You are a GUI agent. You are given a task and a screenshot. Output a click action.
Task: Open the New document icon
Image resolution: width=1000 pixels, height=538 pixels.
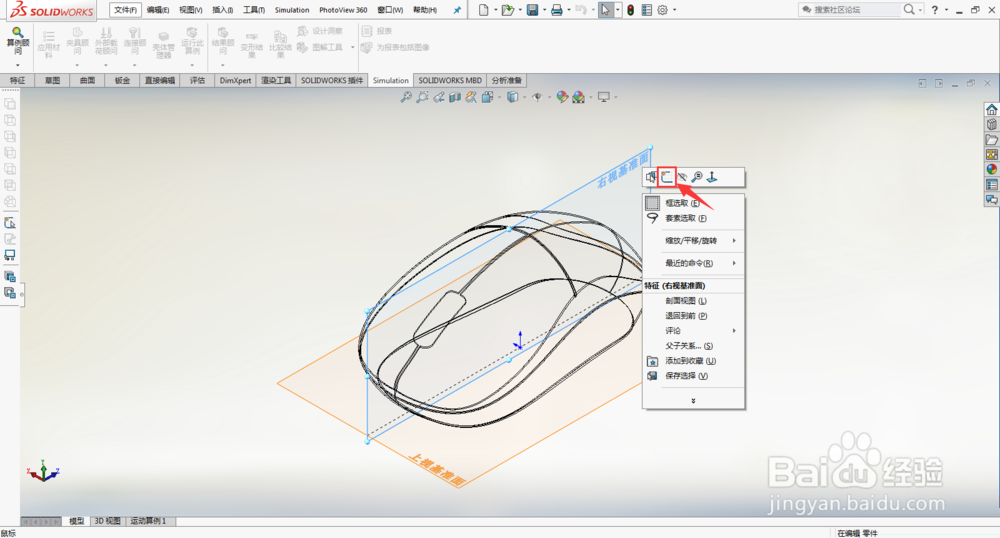[x=484, y=10]
